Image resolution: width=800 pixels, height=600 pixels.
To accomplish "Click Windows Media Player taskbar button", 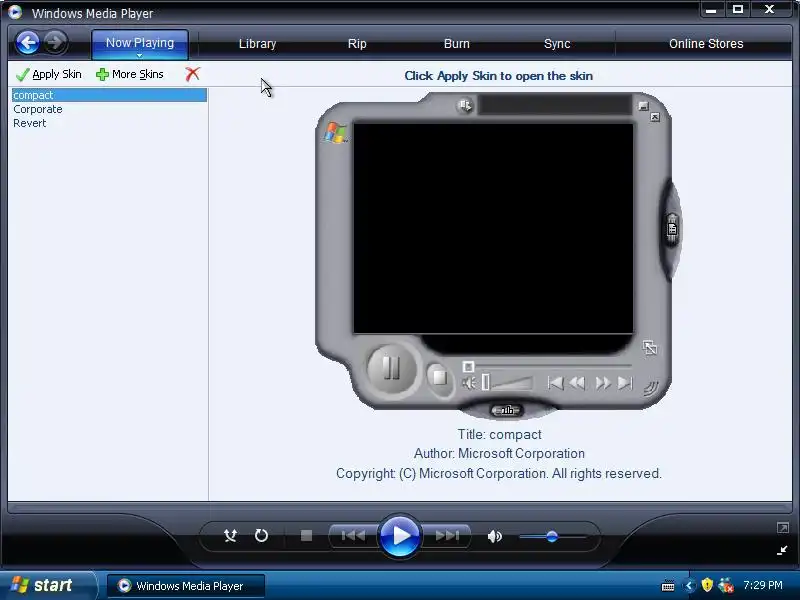I will coord(186,586).
